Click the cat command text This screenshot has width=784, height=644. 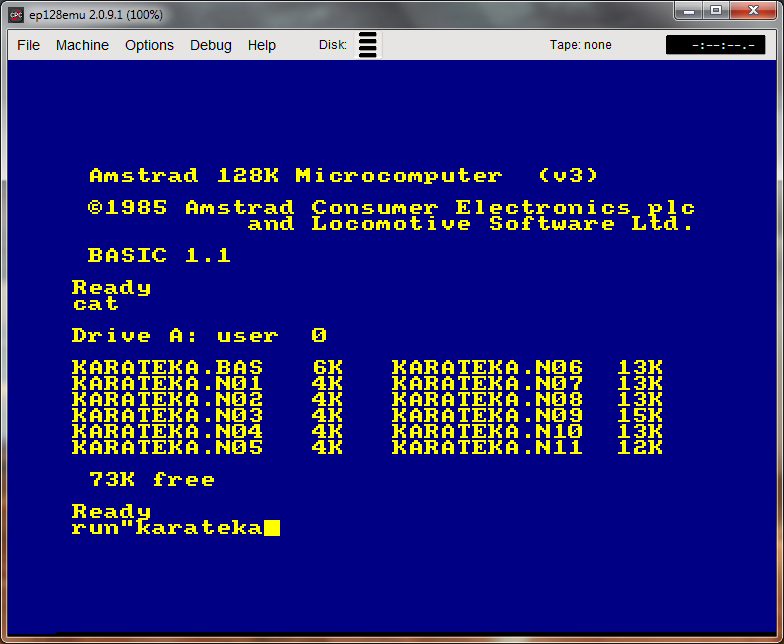click(96, 304)
